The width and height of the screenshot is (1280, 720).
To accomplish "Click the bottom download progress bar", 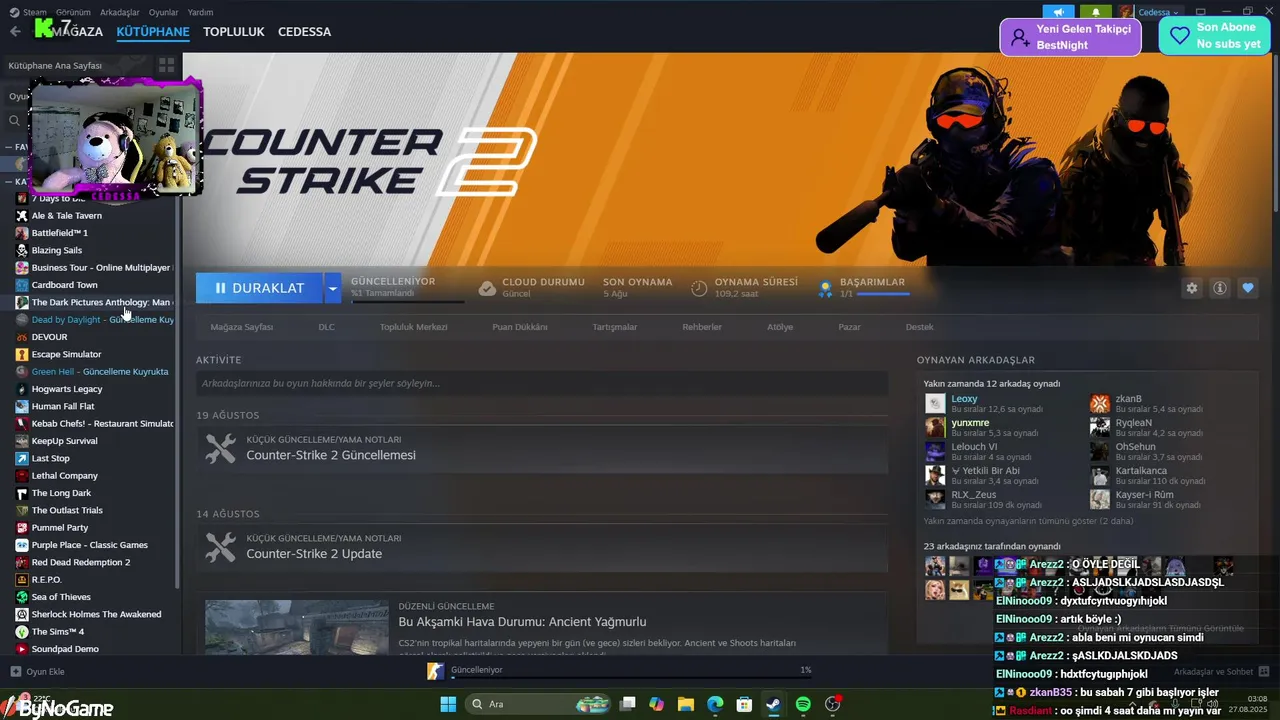I will click(x=631, y=677).
